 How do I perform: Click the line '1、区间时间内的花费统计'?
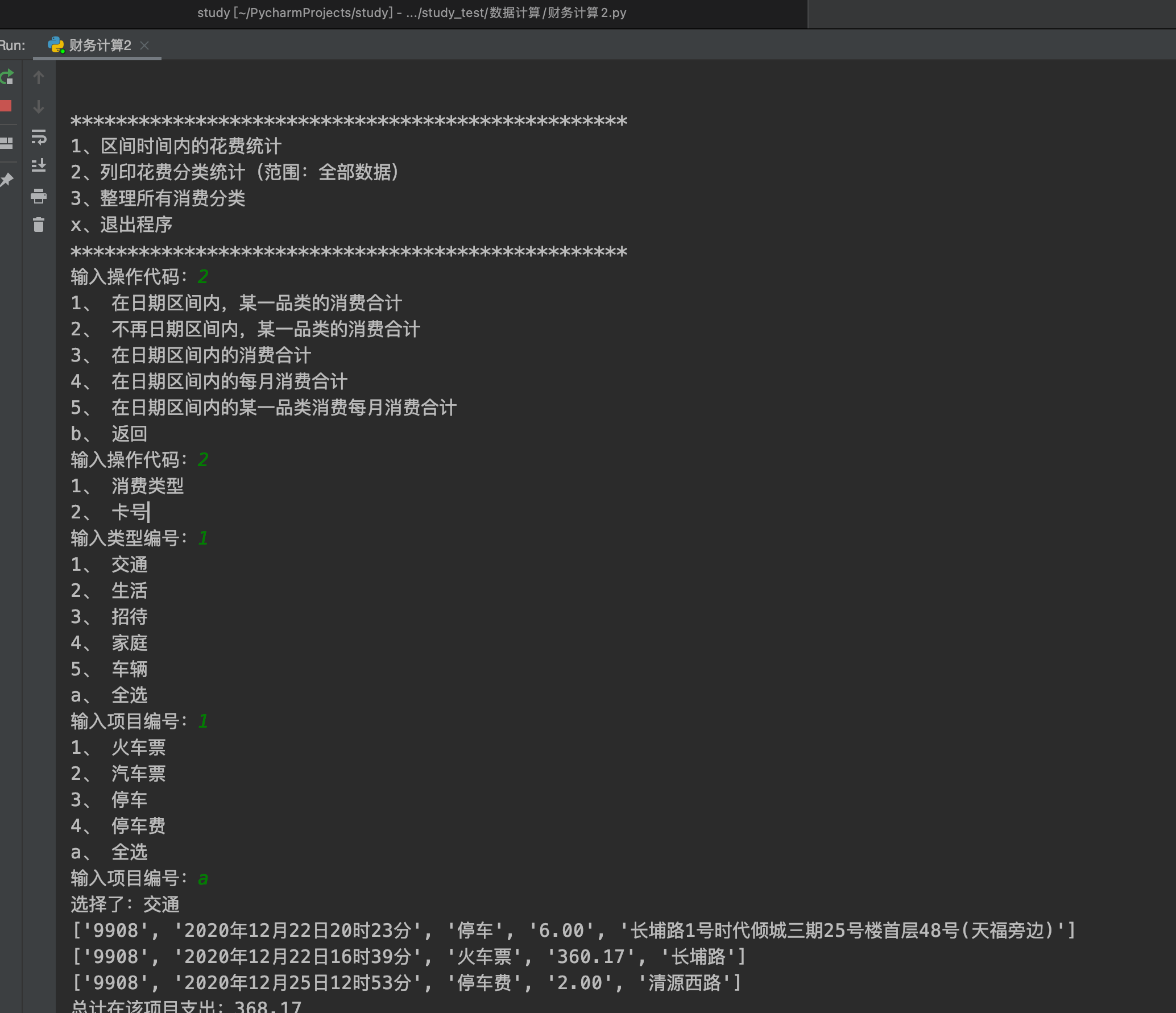[x=176, y=146]
